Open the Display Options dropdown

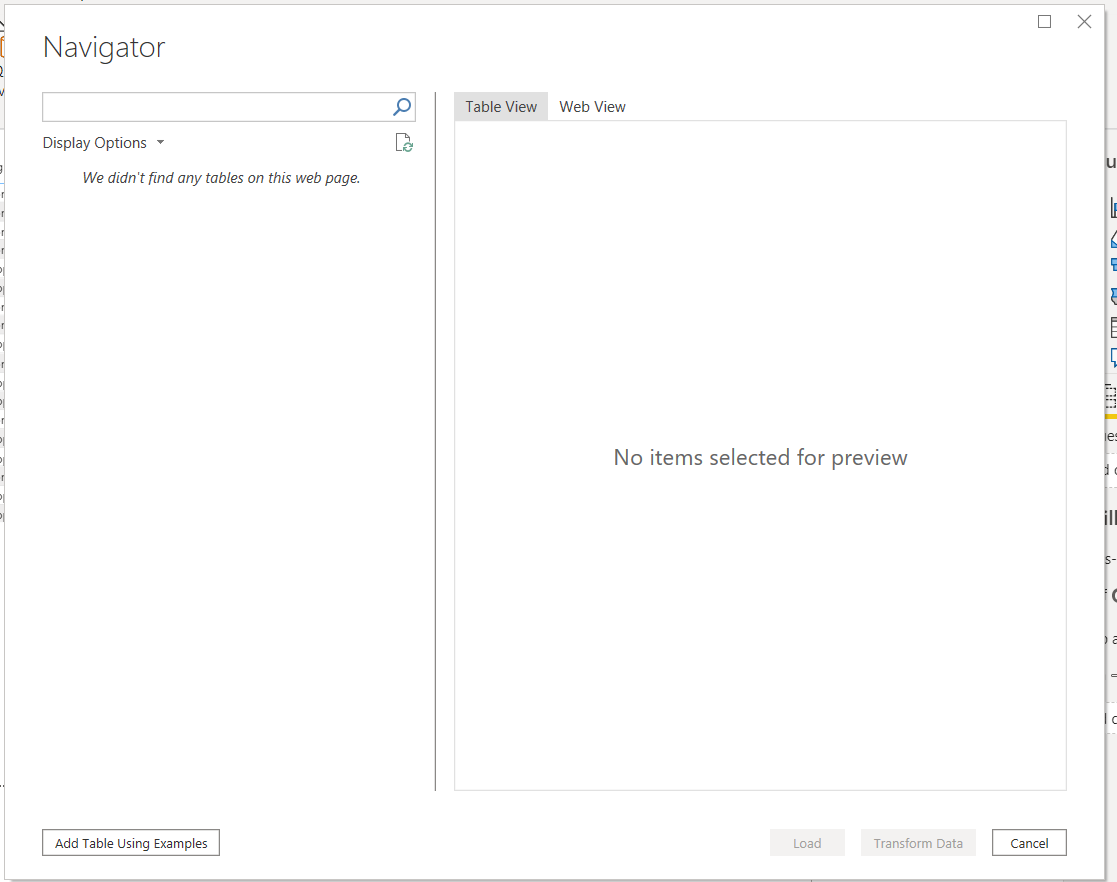tap(104, 142)
